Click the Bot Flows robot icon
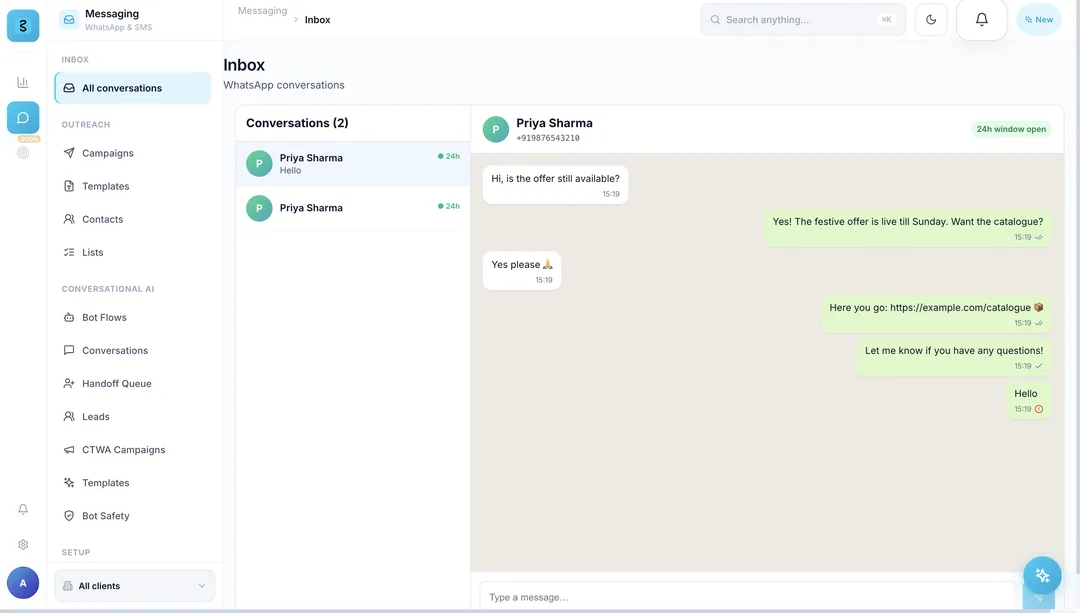The height and width of the screenshot is (613, 1080). (69, 318)
